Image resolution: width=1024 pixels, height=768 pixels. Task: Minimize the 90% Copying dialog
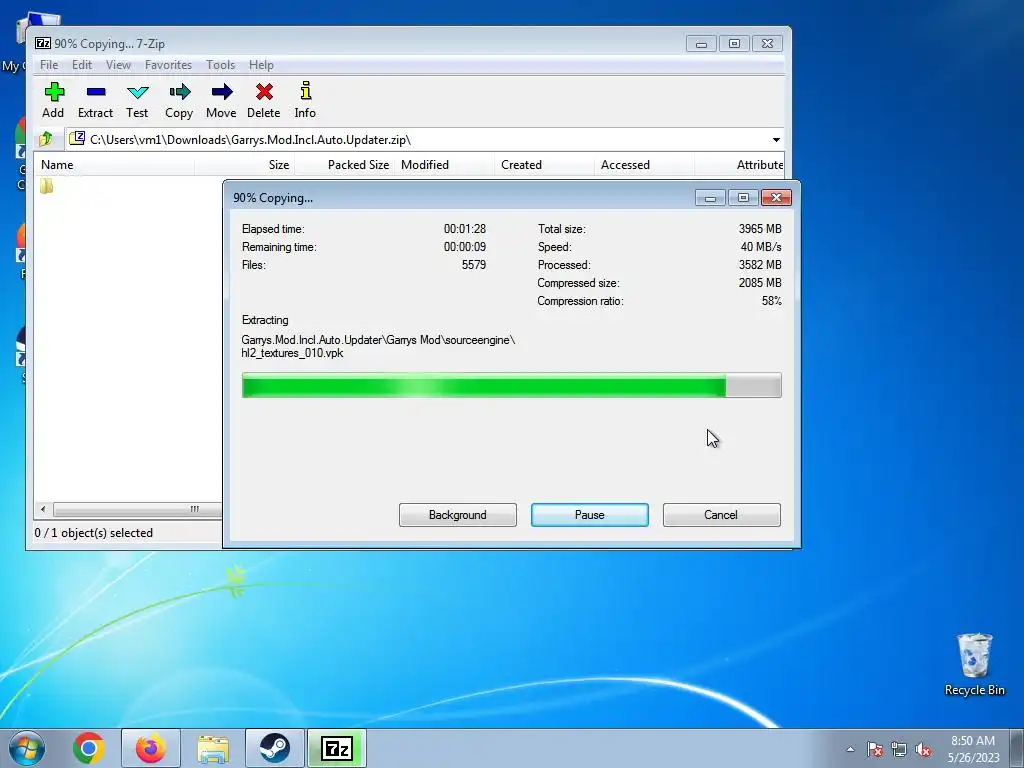[x=710, y=198]
